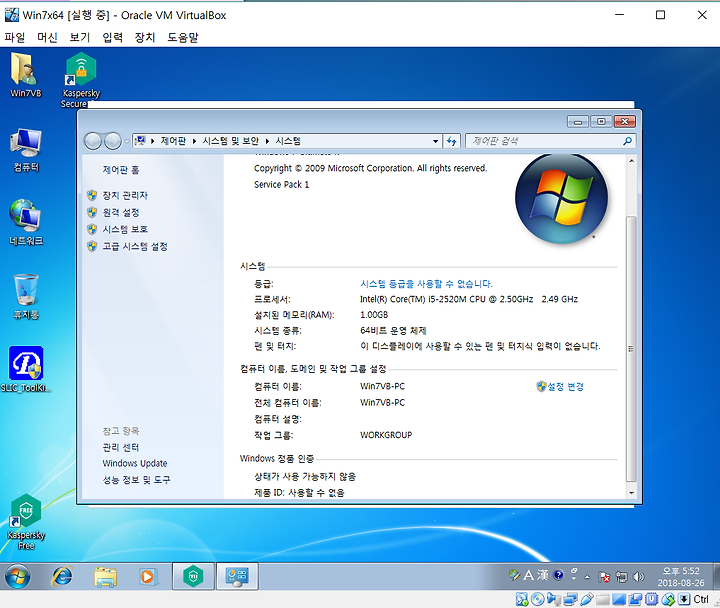Click VirtualBox display status icon
This screenshot has width=720, height=608.
(619, 599)
